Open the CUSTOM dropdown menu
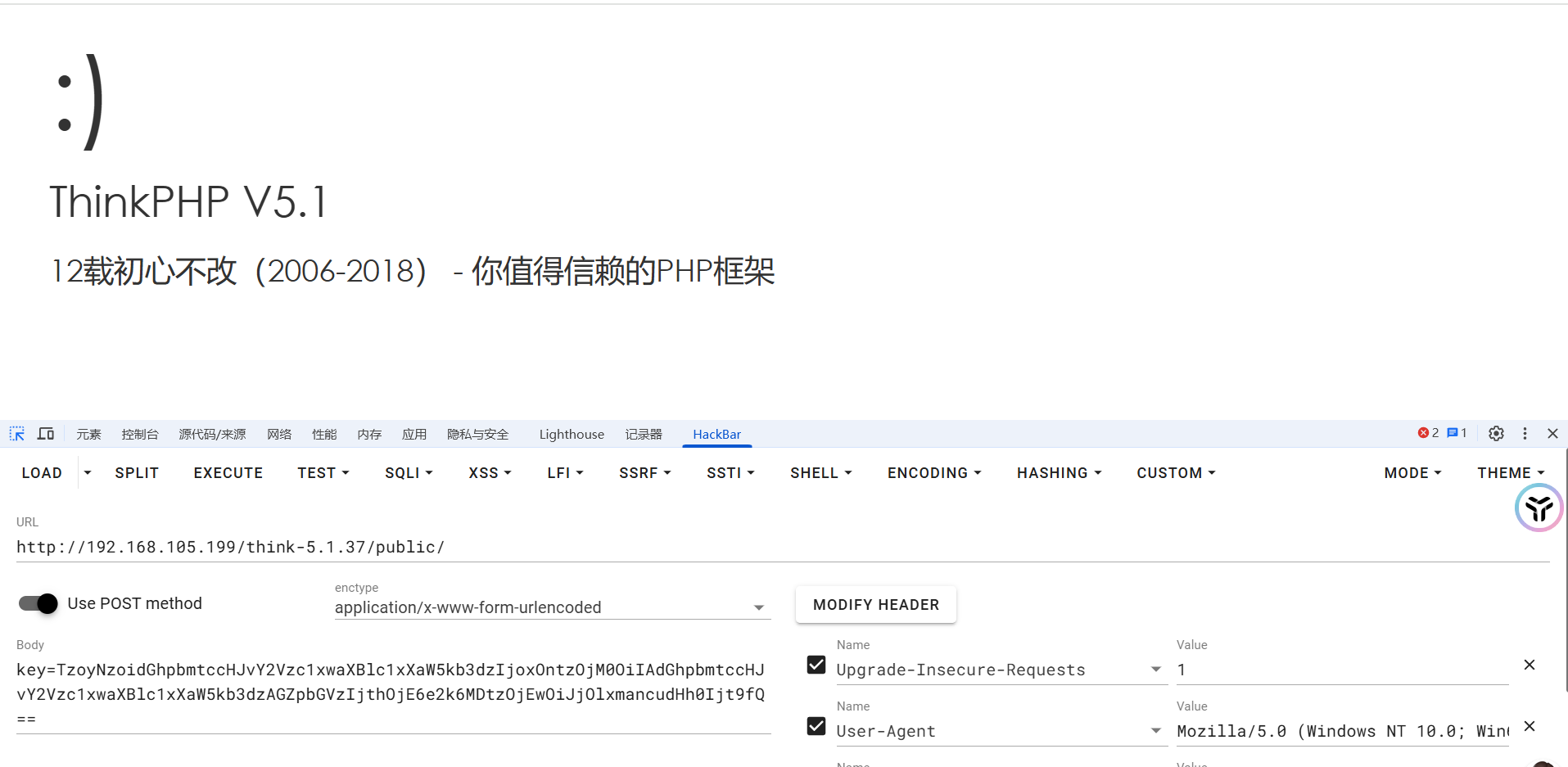The image size is (1568, 767). [x=1176, y=473]
